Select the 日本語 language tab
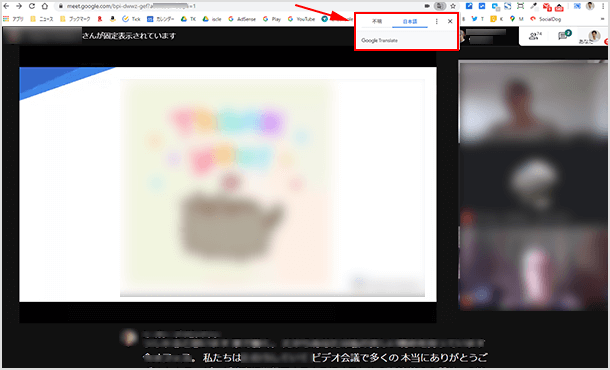Viewport: 610px width, 370px height. 410,21
